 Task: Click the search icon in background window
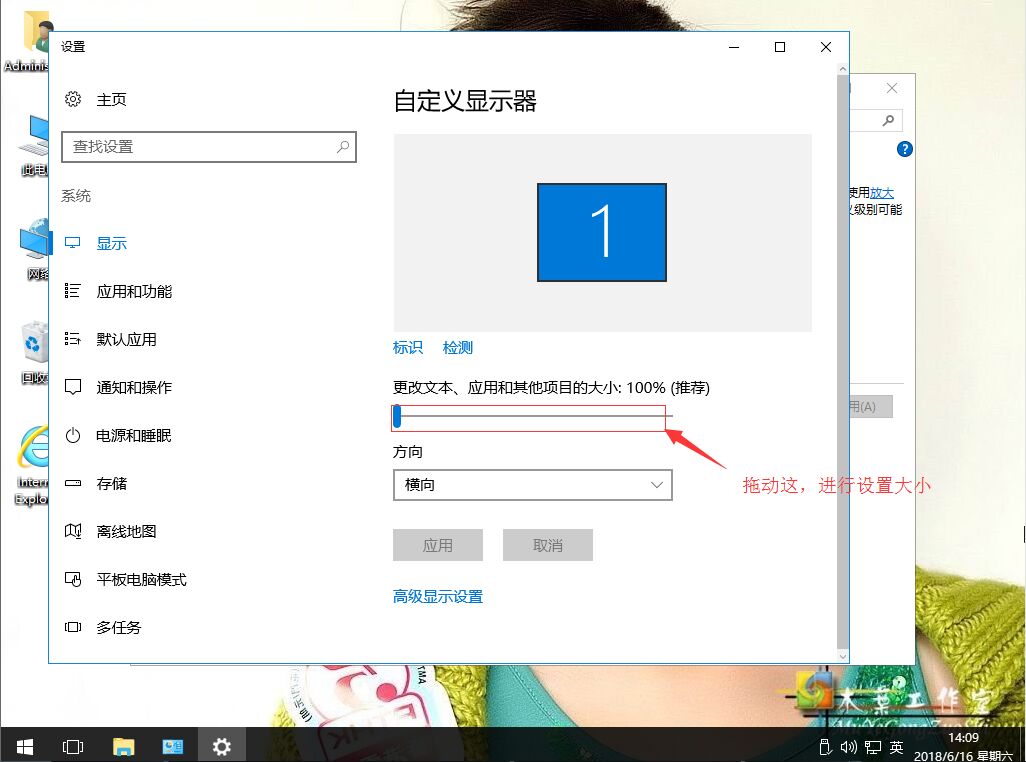click(x=888, y=120)
